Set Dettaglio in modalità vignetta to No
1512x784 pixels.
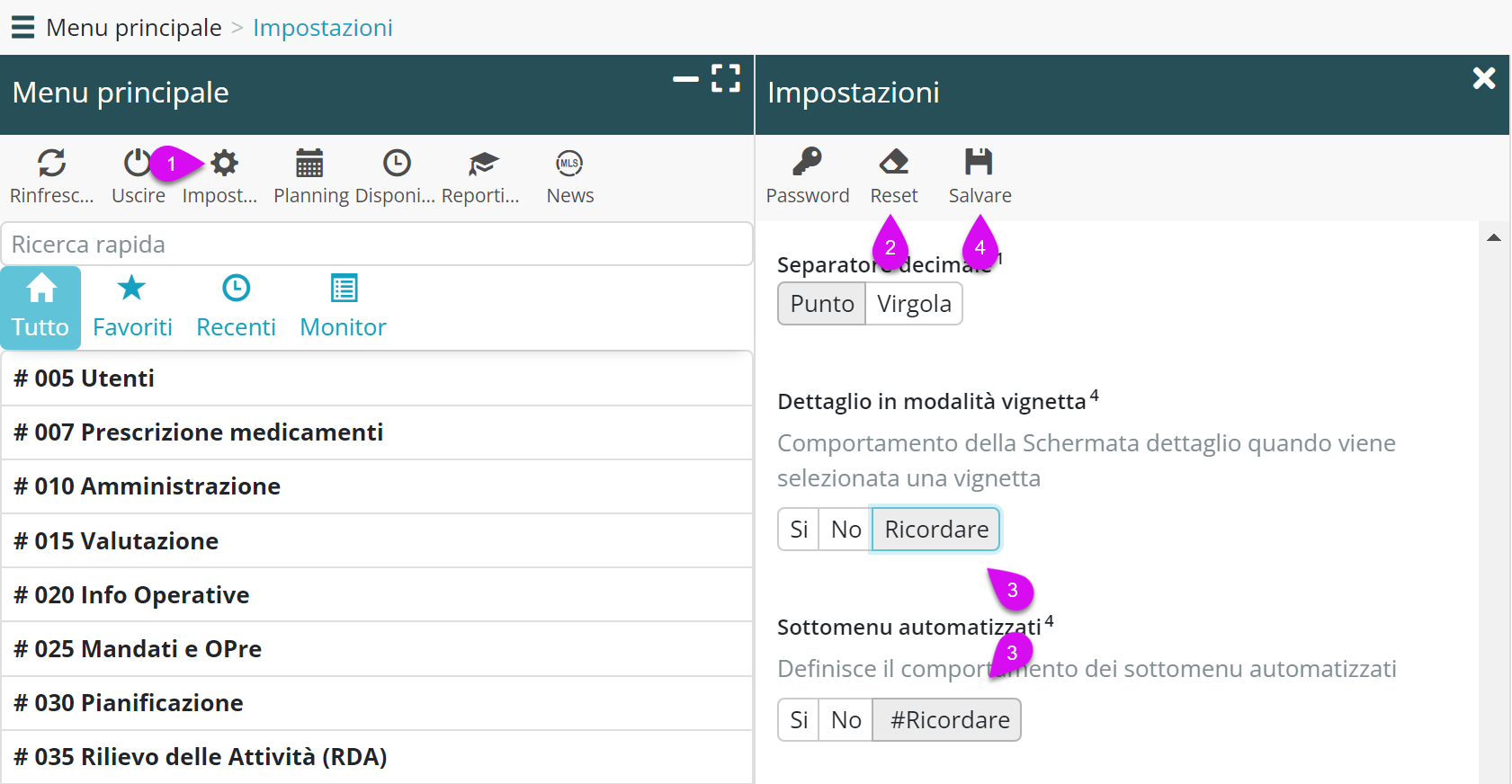845,530
